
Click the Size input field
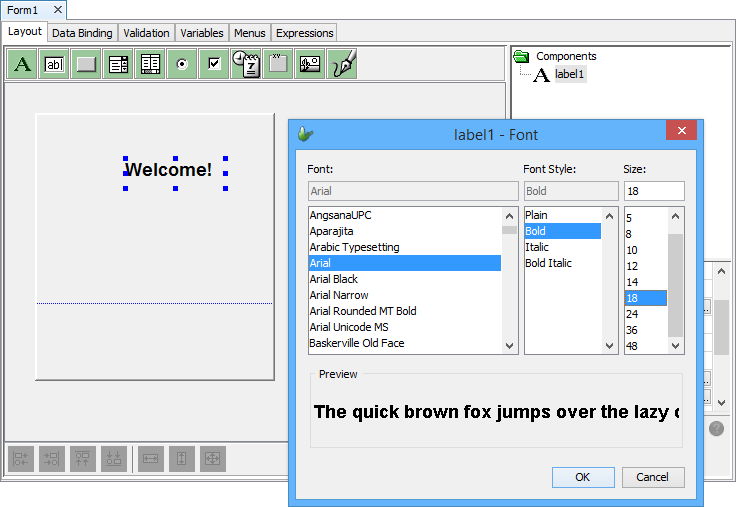653,191
